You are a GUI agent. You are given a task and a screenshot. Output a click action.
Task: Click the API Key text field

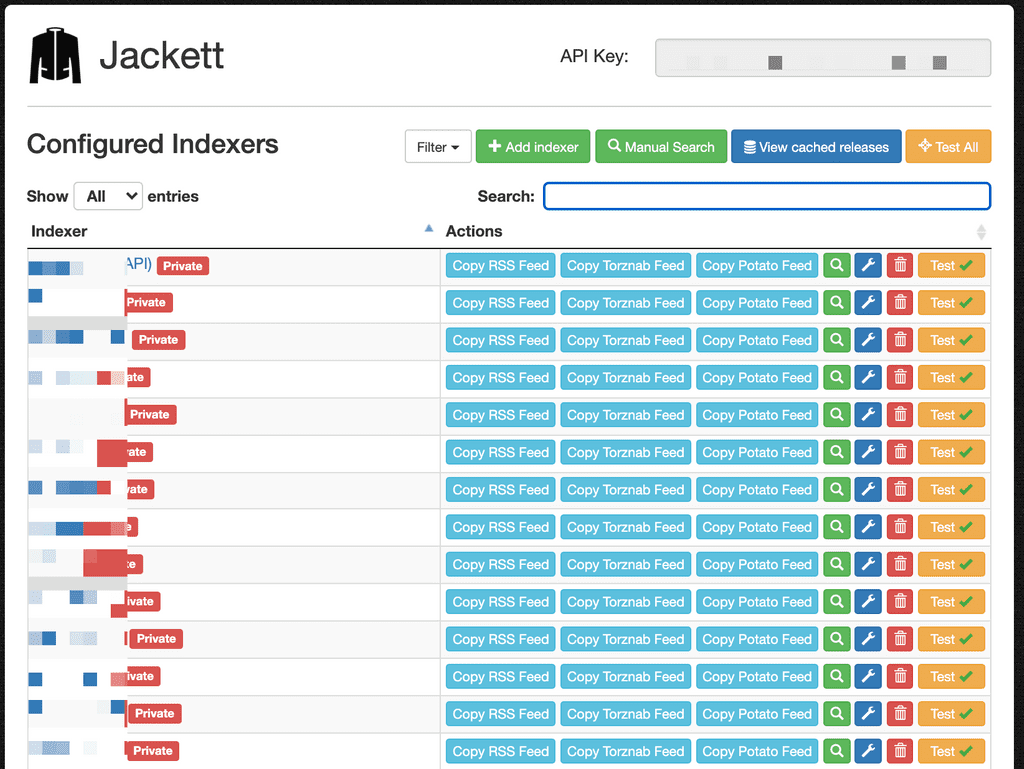pyautogui.click(x=822, y=58)
